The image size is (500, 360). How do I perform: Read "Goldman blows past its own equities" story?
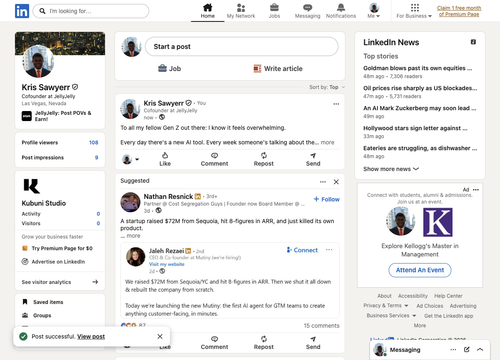pyautogui.click(x=417, y=68)
